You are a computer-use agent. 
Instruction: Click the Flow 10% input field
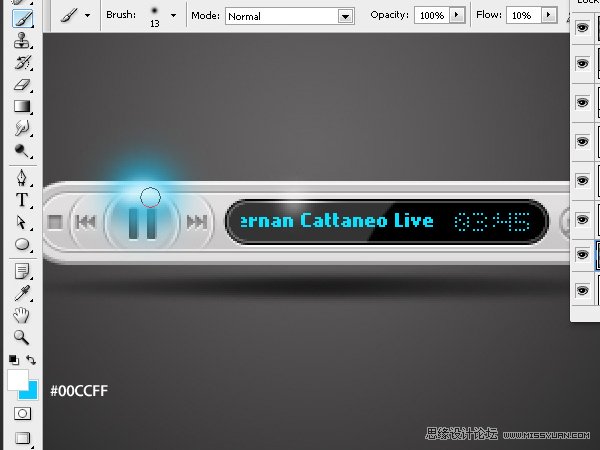click(x=523, y=15)
